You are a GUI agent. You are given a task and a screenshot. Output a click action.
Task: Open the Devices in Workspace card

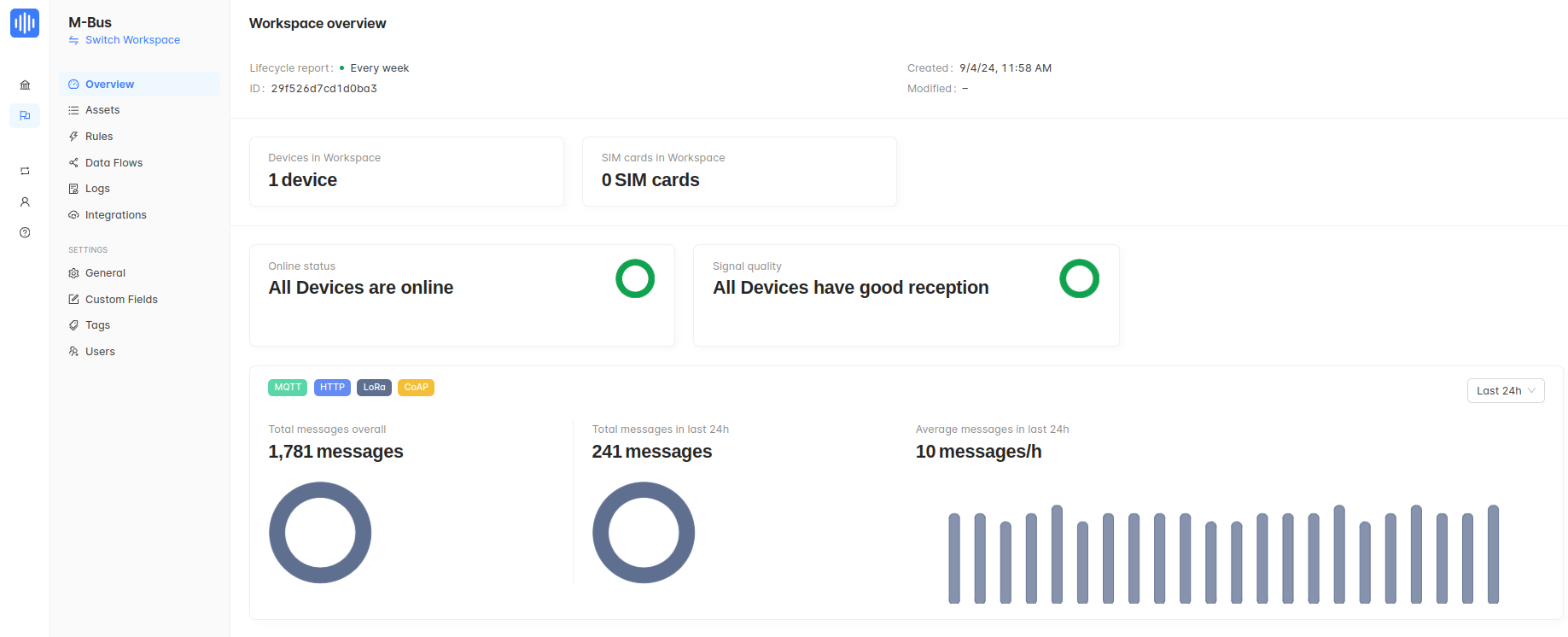(406, 172)
